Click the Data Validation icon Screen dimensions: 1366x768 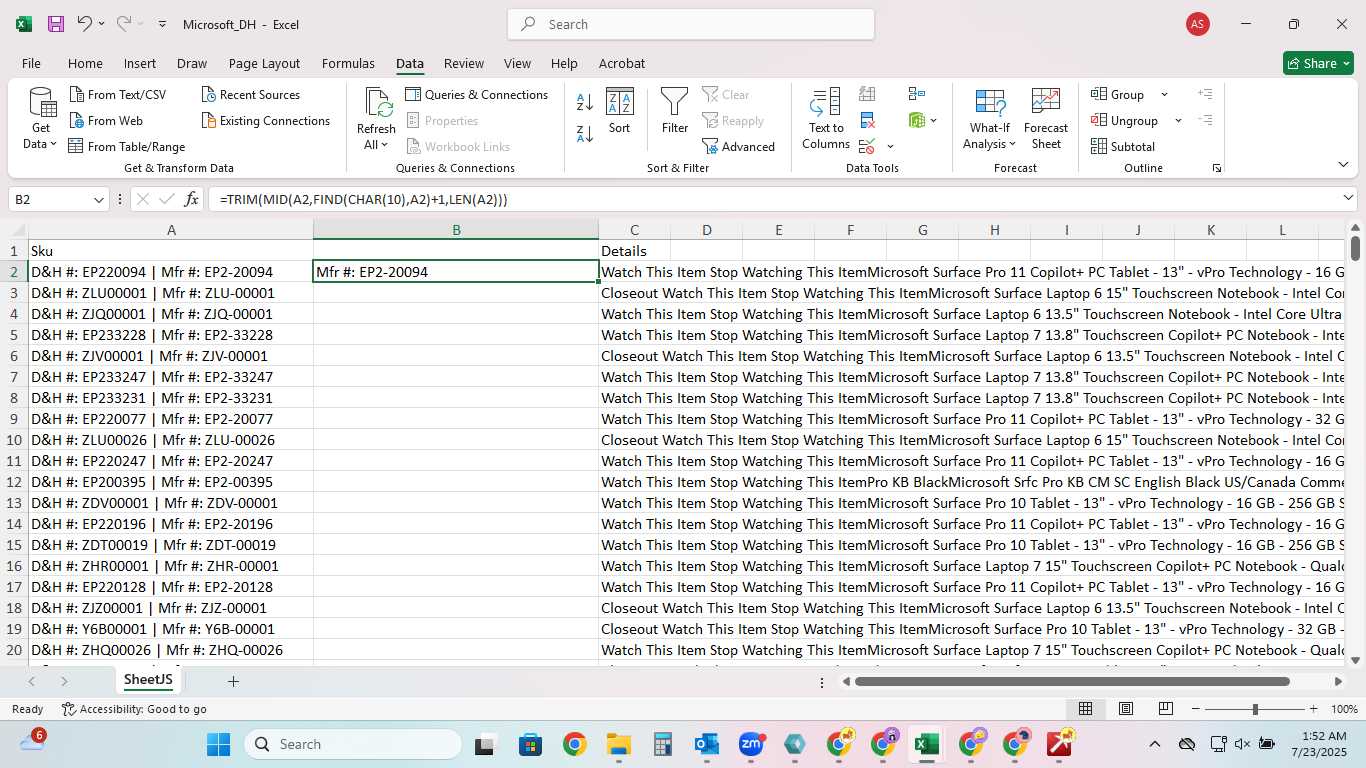click(866, 147)
